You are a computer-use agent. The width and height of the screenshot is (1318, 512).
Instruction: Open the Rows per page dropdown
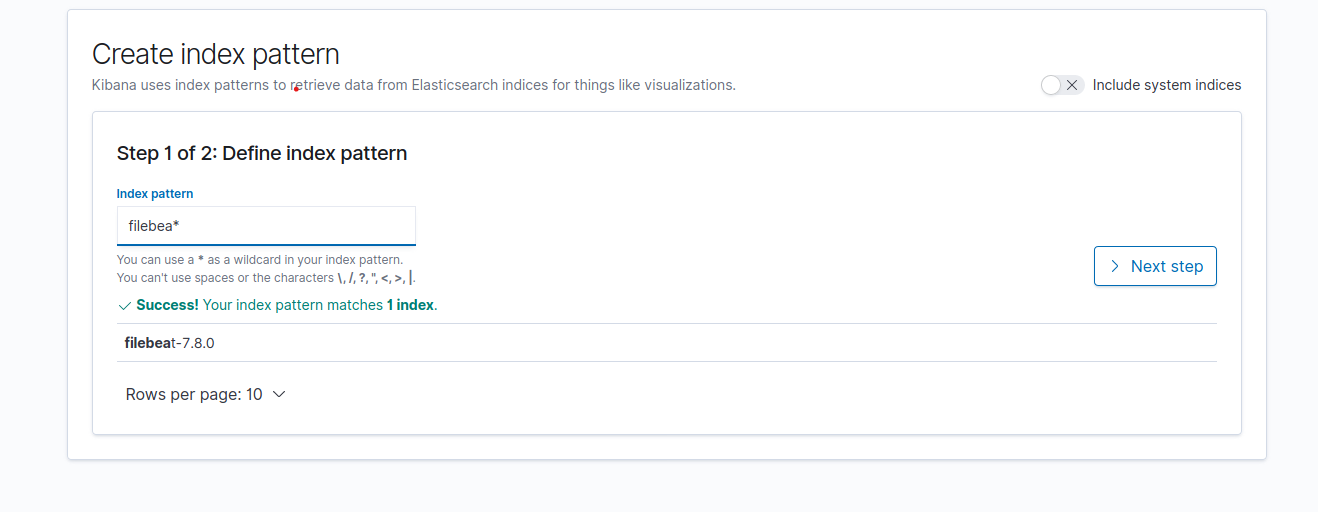click(205, 394)
